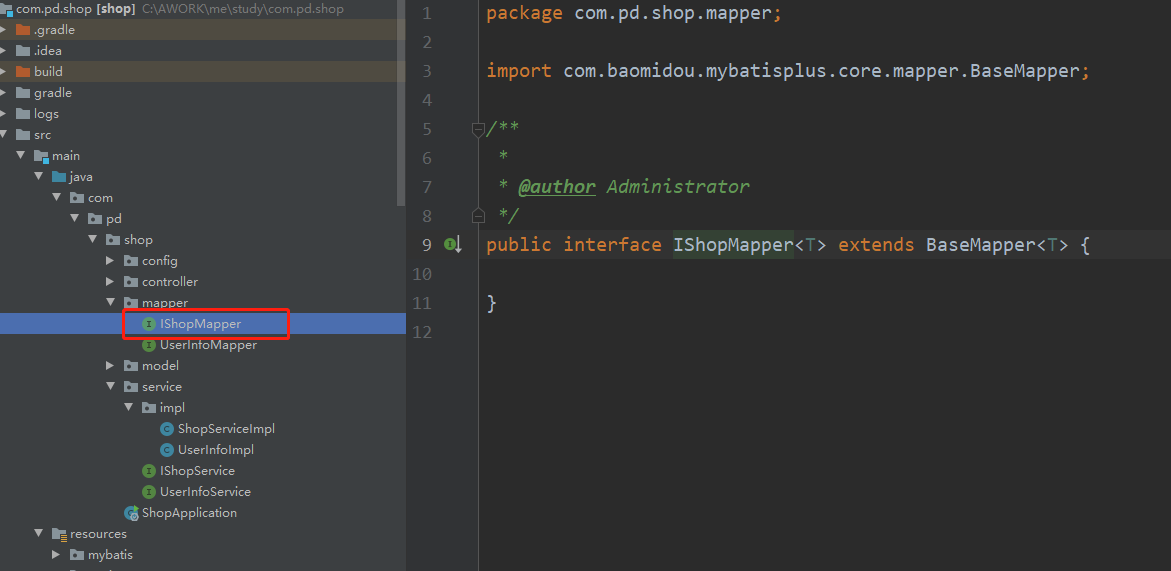Open UserInfoMapper in the project tree
Image resolution: width=1171 pixels, height=571 pixels.
[208, 345]
